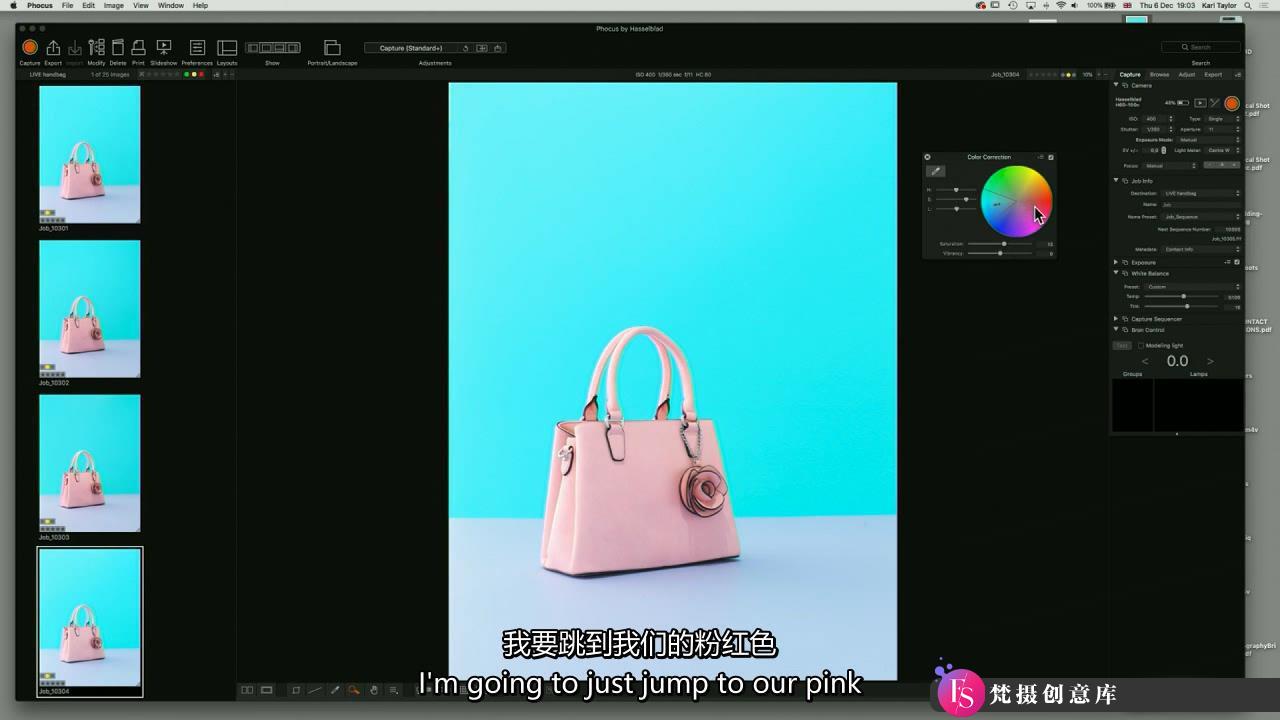Open the Destination dropdown showing LIVE handbag

1200,193
